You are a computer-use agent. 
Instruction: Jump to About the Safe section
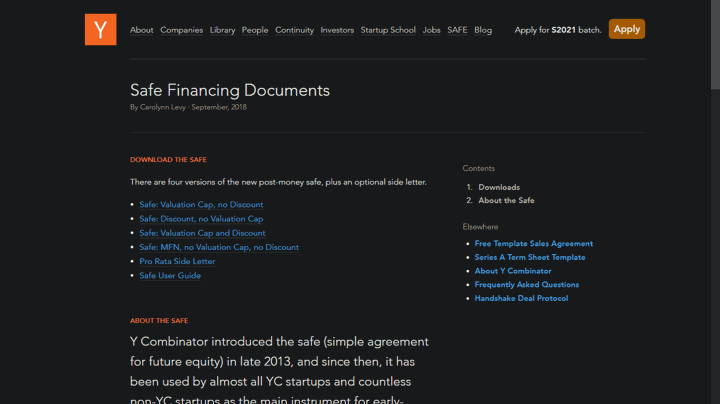506,201
